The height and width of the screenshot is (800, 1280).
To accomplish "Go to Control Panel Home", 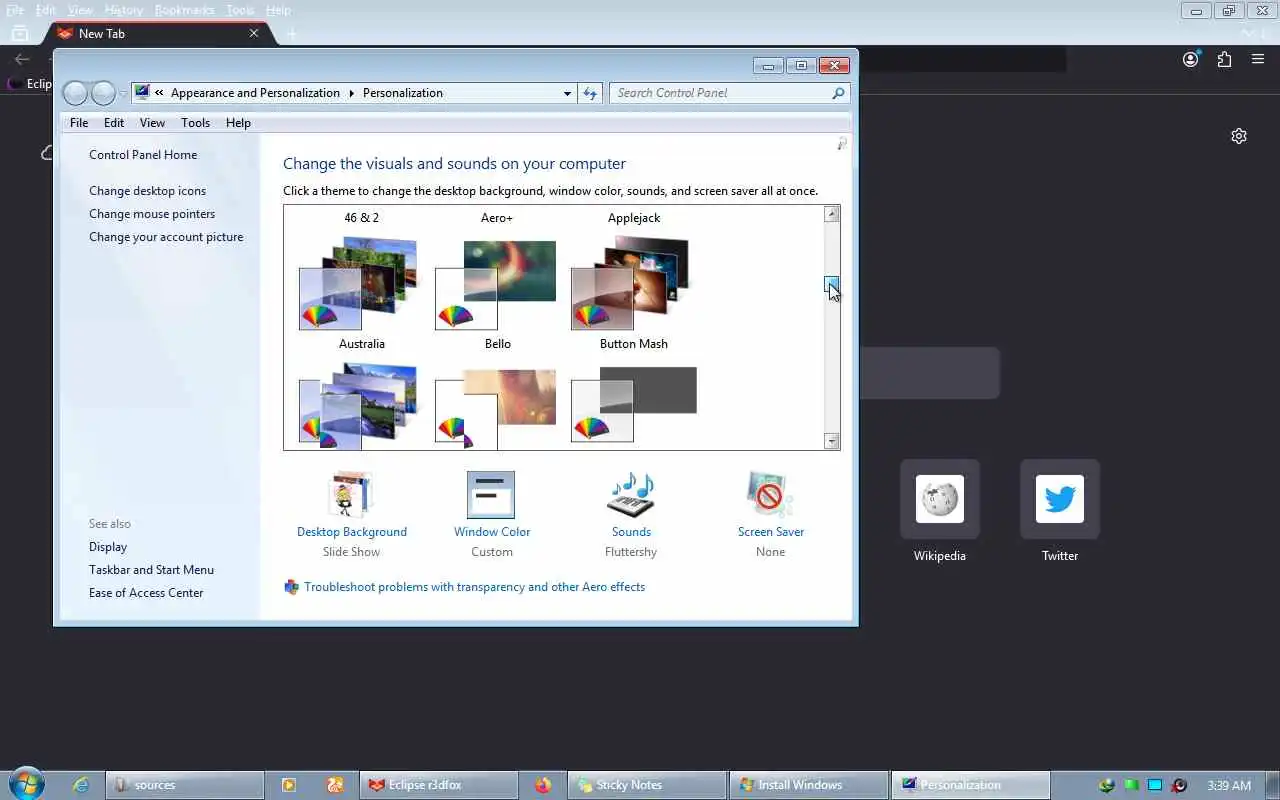I will click(x=143, y=155).
